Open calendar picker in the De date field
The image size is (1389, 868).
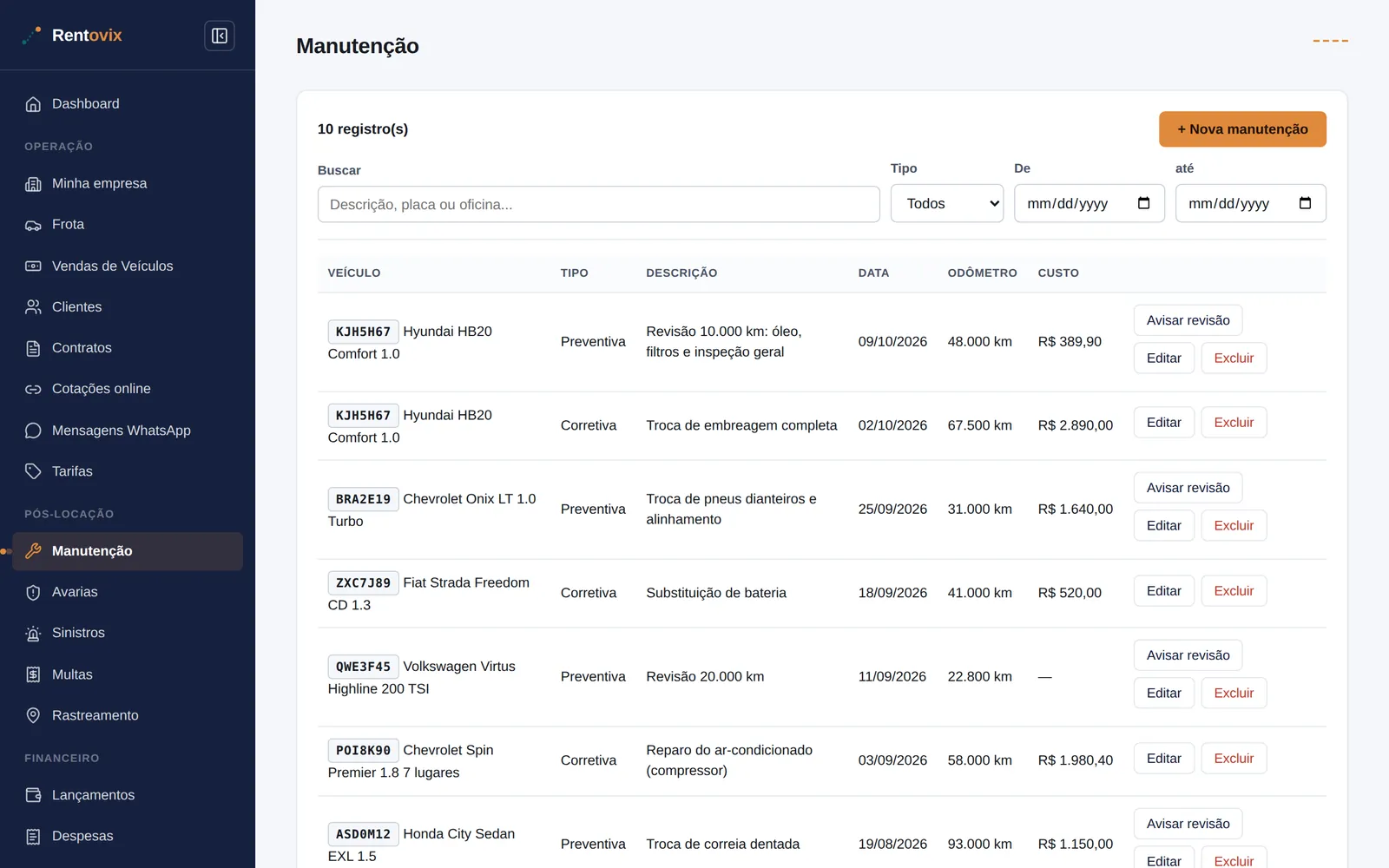(1143, 203)
